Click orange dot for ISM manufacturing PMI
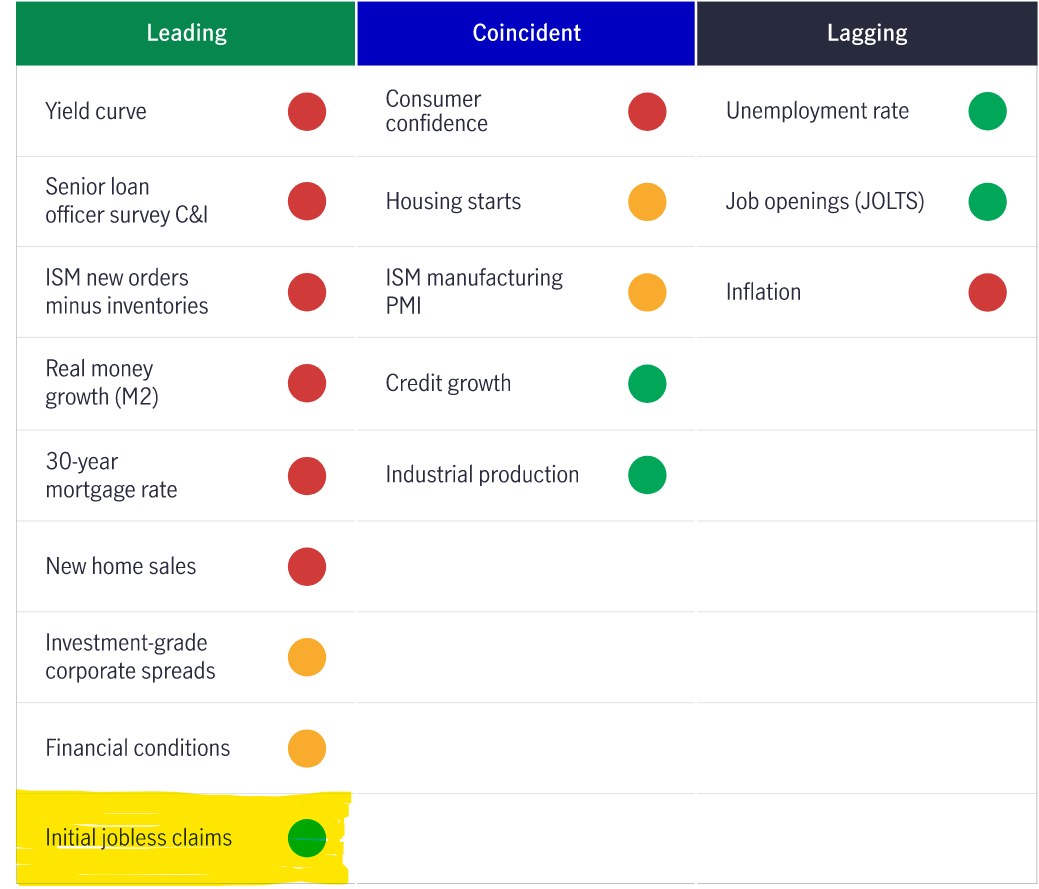 click(647, 293)
